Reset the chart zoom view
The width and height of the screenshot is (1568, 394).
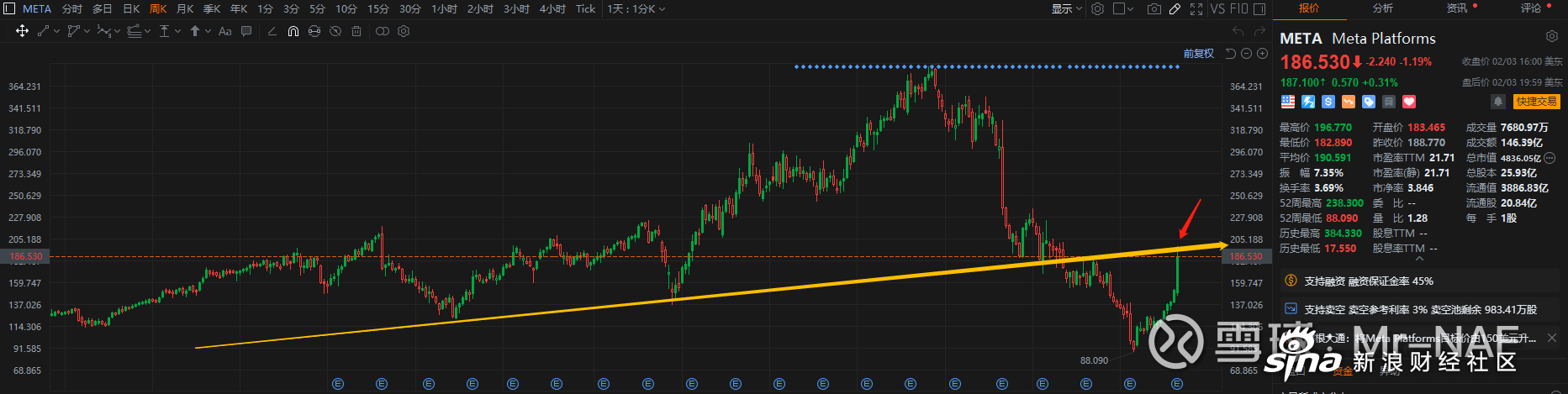[1231, 54]
